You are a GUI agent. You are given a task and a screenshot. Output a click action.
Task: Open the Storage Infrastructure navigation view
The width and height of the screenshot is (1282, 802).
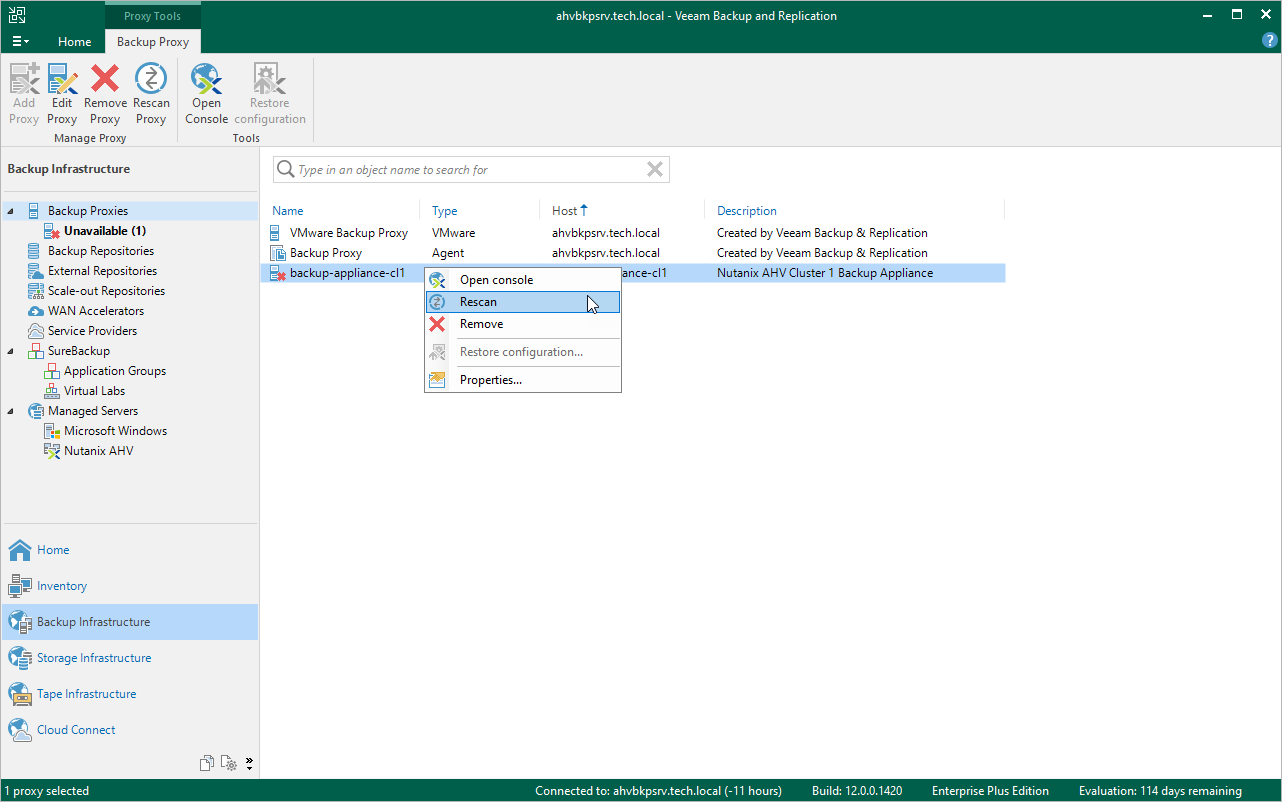[129, 658]
